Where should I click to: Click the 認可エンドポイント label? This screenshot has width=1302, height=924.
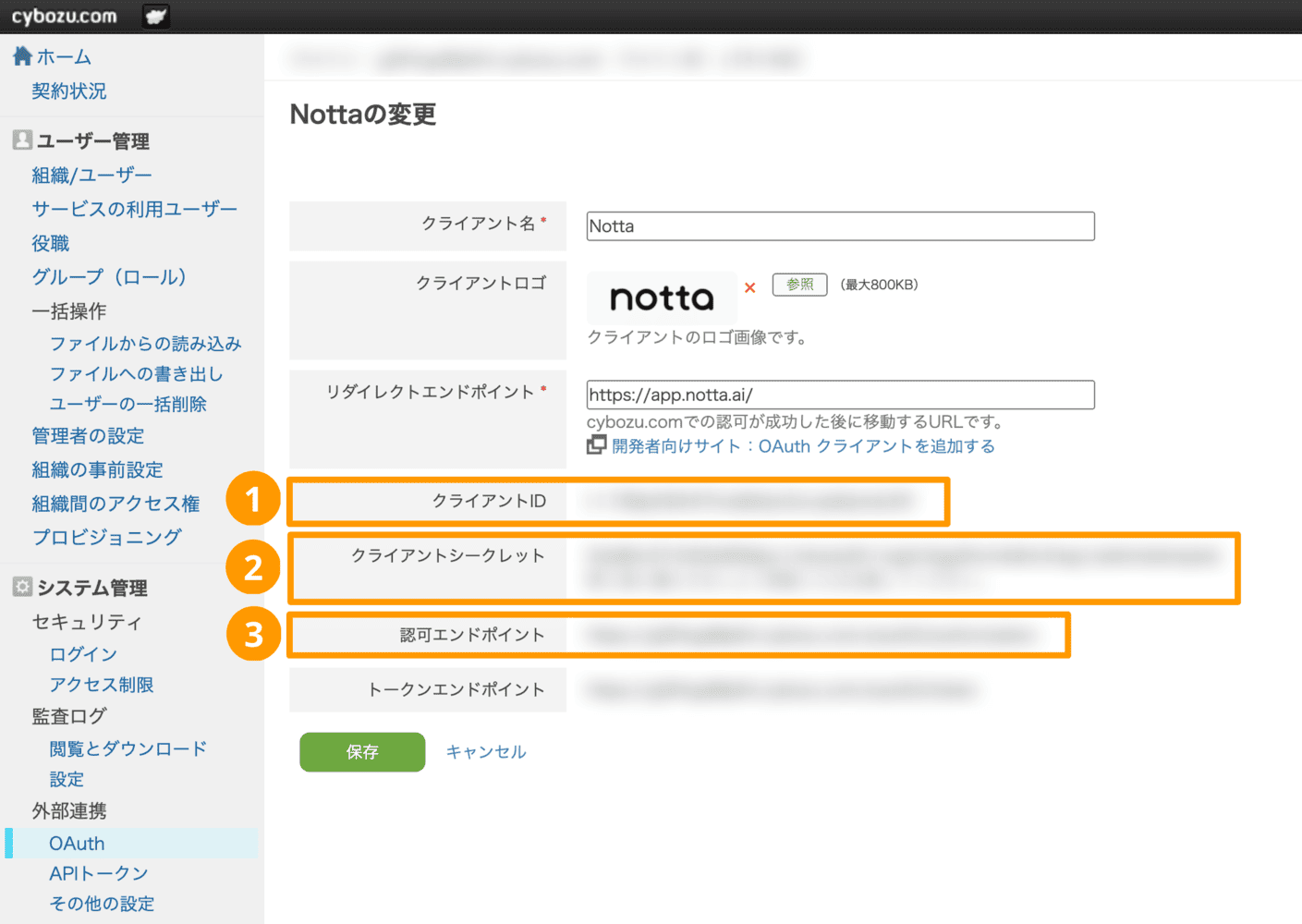pos(472,635)
